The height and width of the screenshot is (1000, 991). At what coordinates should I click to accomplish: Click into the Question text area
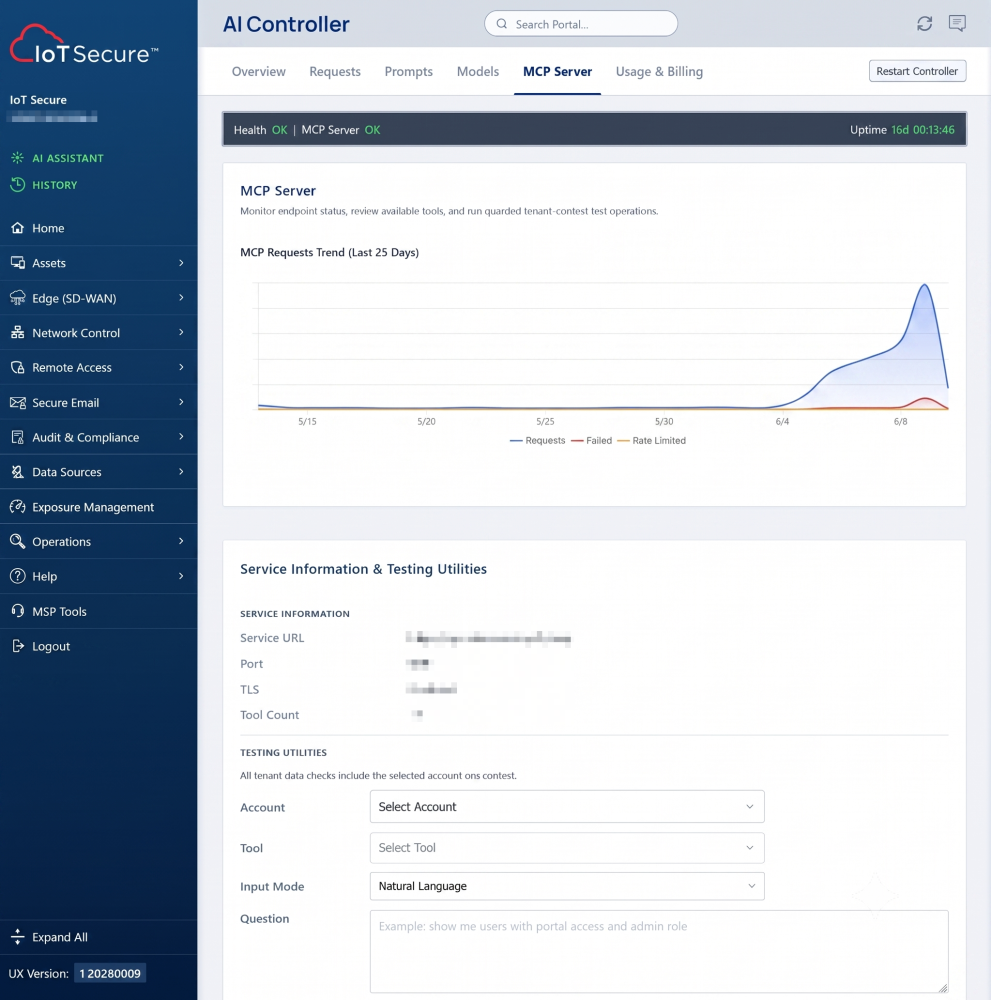click(659, 952)
